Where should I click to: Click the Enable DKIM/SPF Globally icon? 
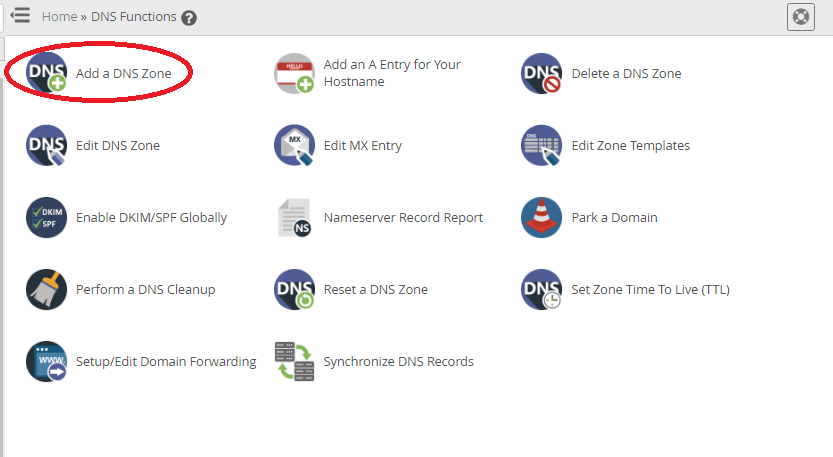click(x=46, y=218)
